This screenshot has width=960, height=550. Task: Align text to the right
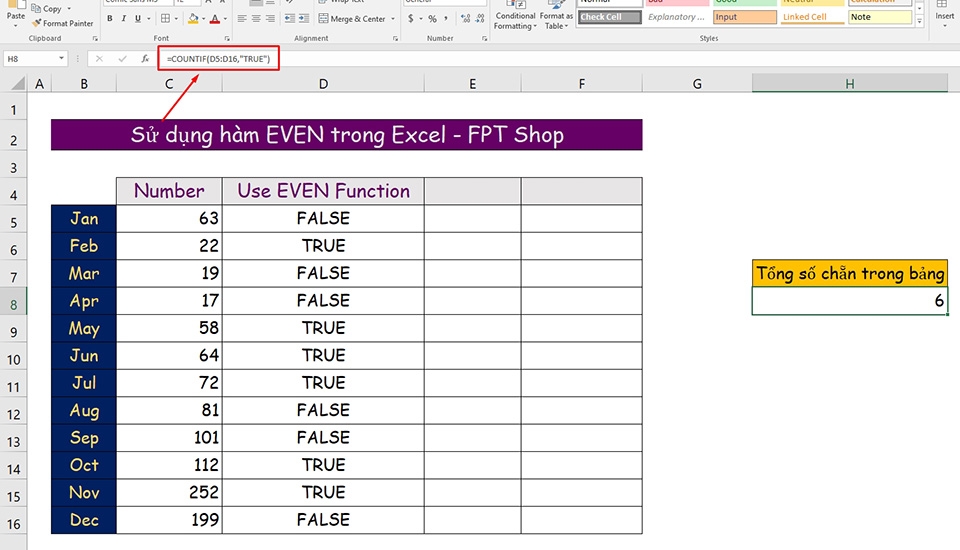pos(270,19)
